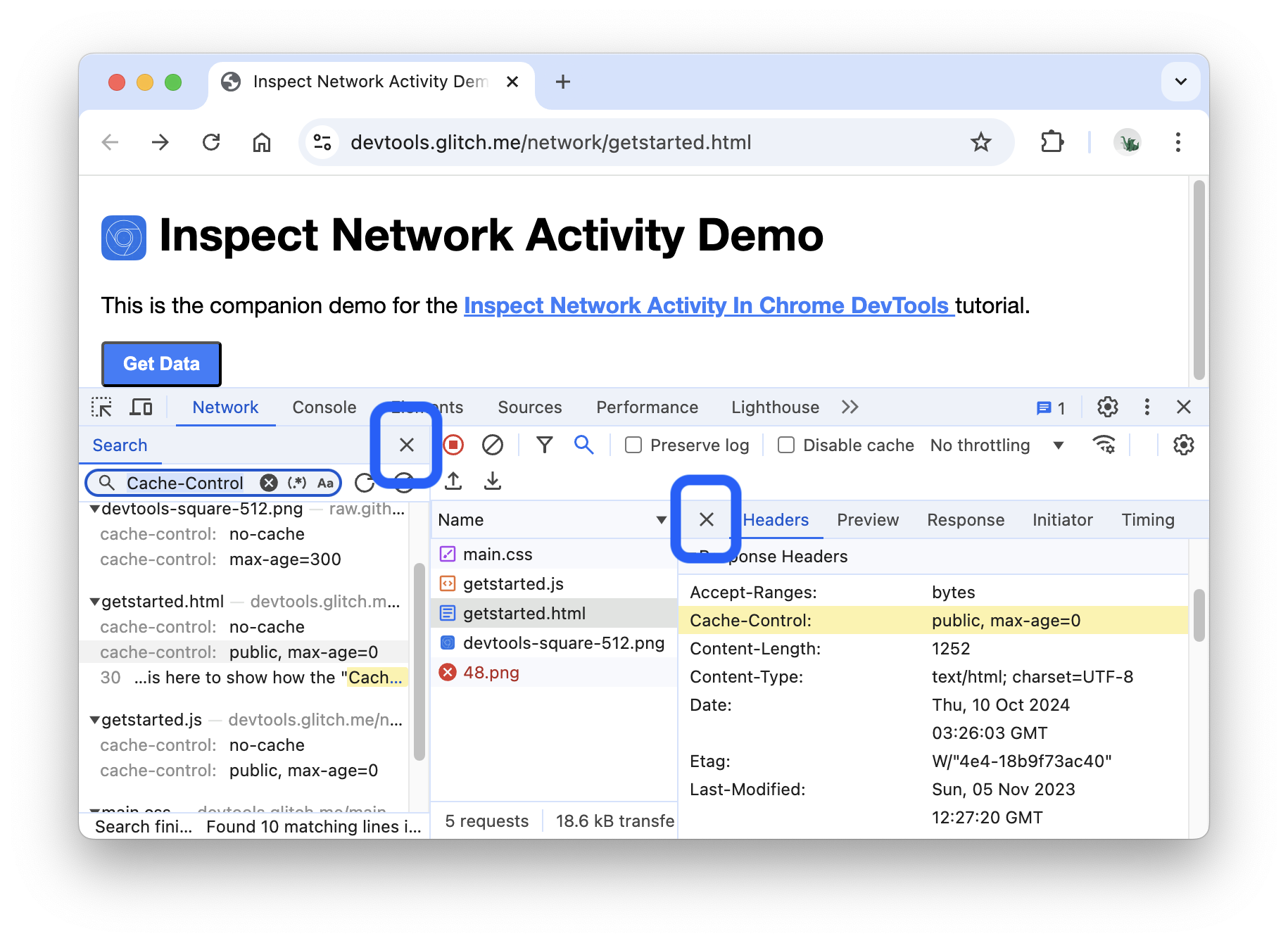Toggle the network filter funnel icon
The width and height of the screenshot is (1288, 943).
coord(544,445)
